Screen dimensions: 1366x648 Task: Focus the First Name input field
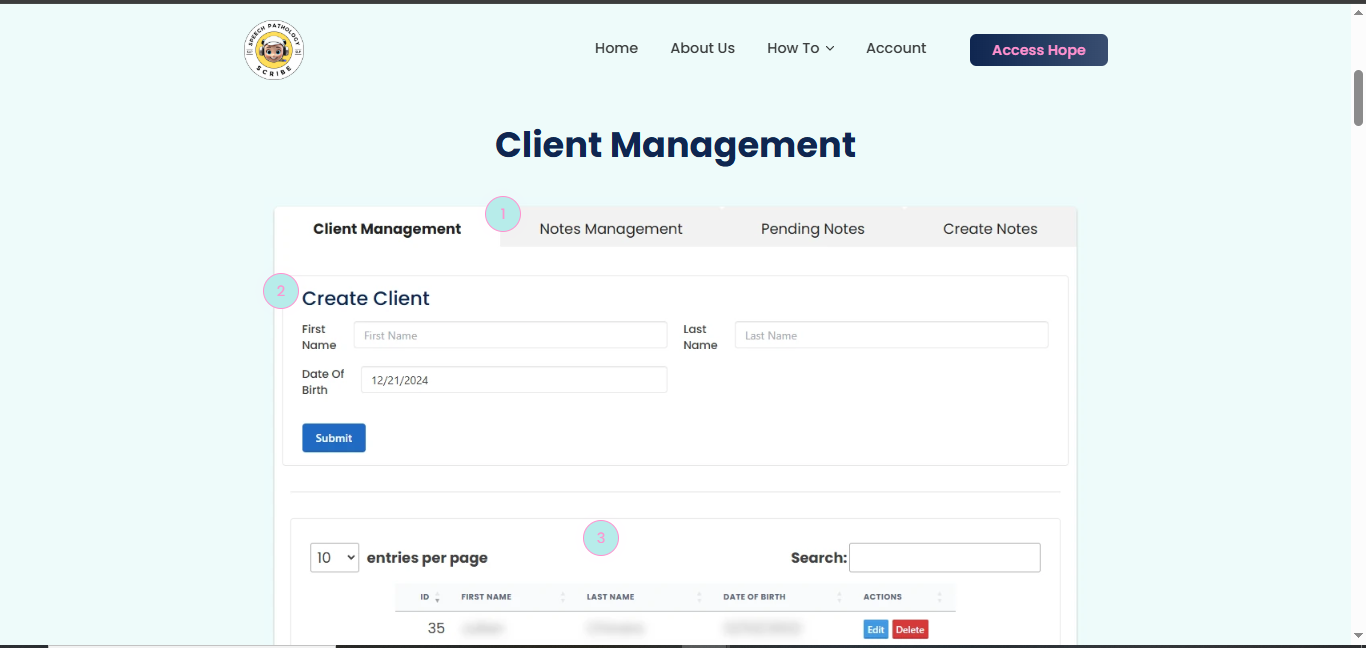pyautogui.click(x=510, y=335)
